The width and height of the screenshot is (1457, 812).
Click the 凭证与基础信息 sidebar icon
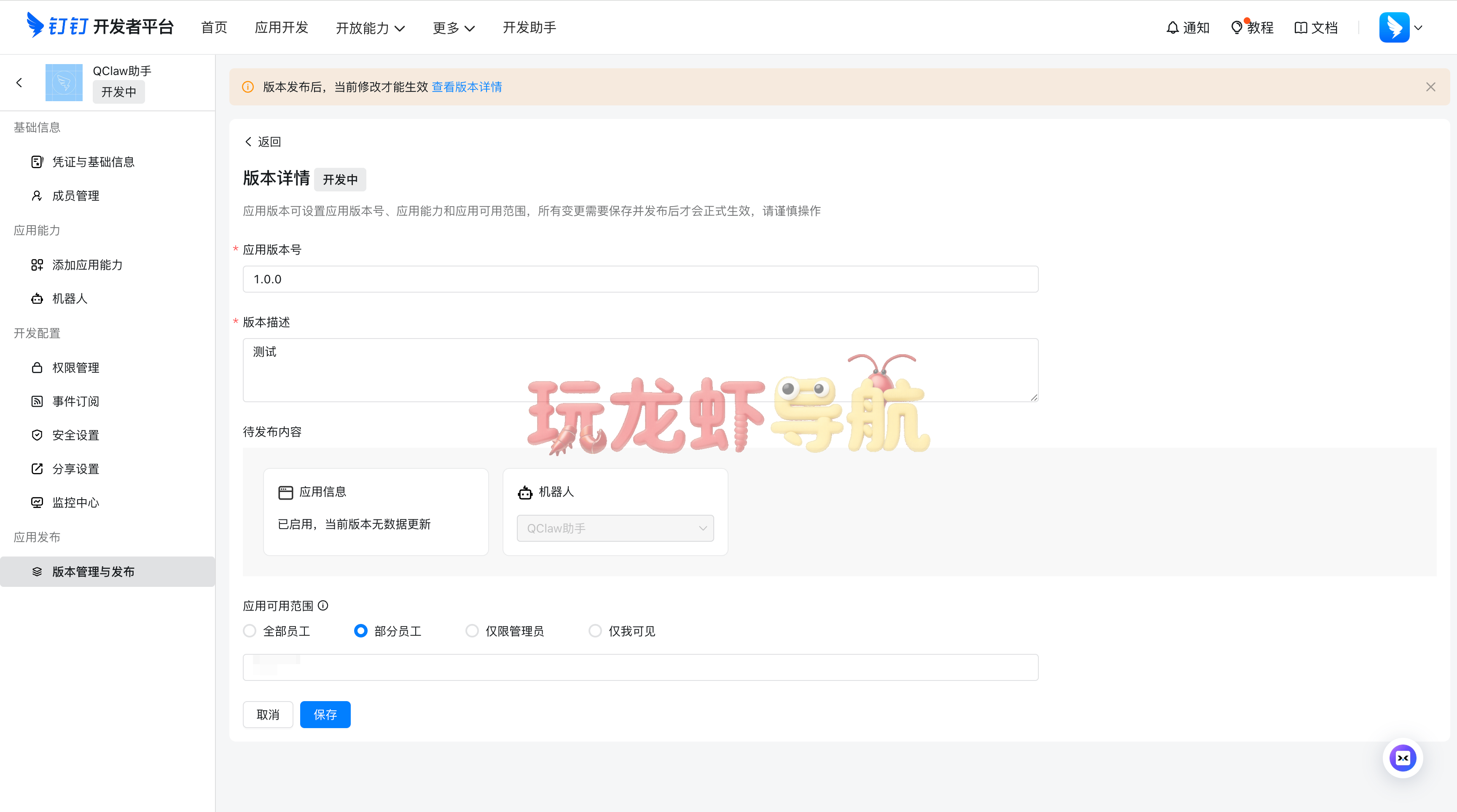pos(37,162)
